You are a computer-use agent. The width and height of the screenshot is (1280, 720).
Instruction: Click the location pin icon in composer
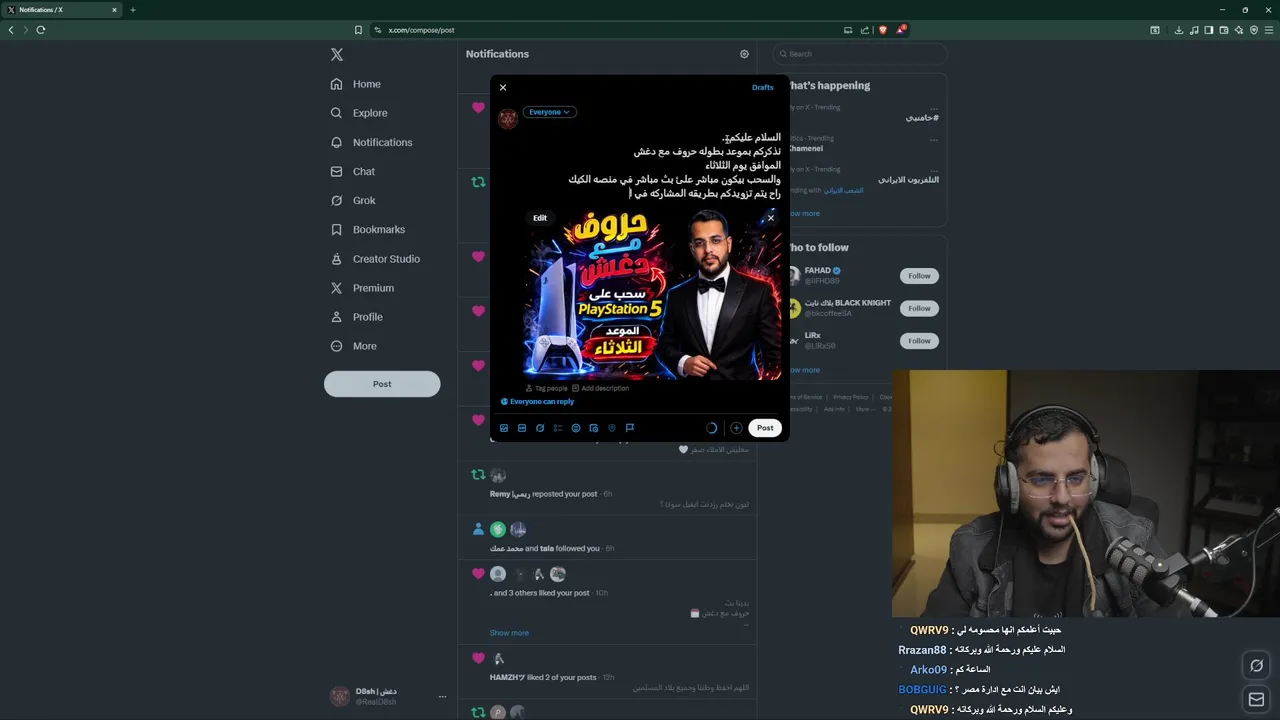612,428
